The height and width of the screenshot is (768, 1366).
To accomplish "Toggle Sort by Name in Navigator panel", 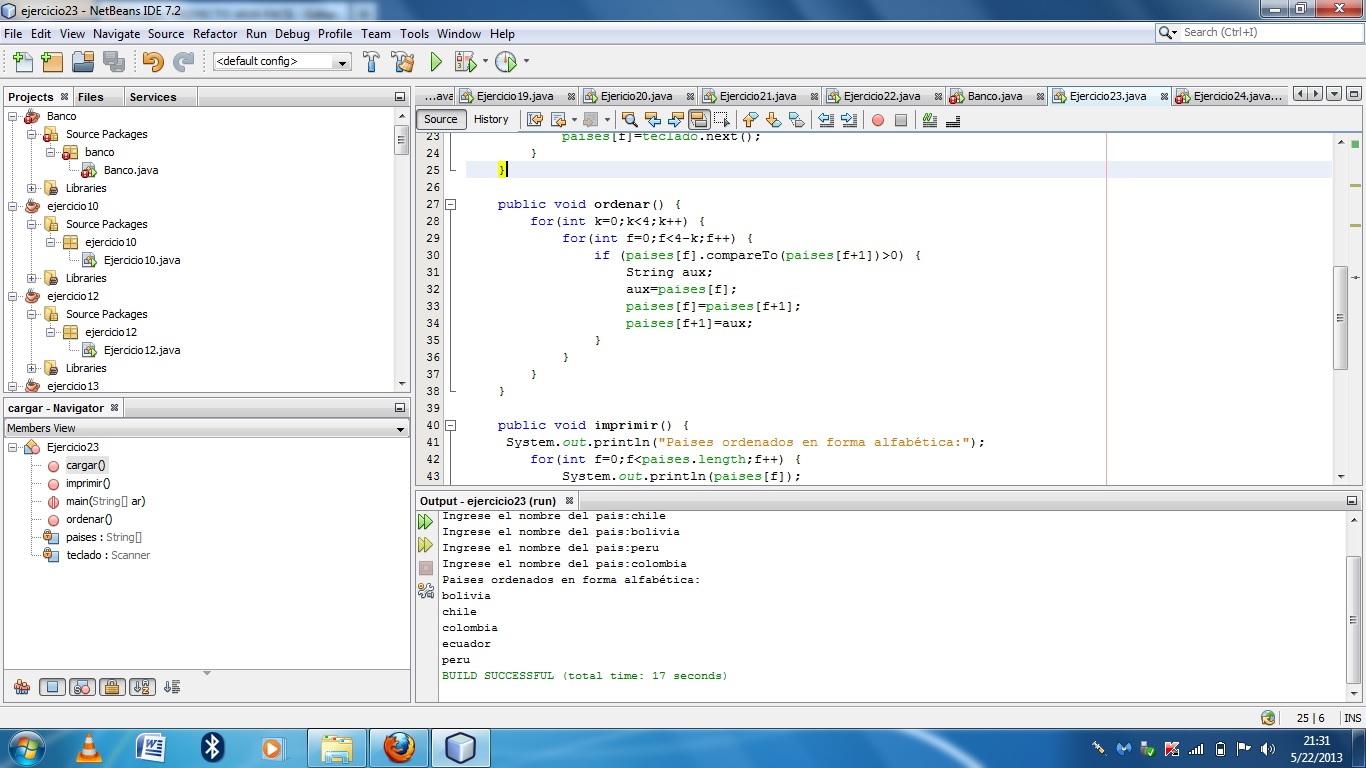I will 141,687.
